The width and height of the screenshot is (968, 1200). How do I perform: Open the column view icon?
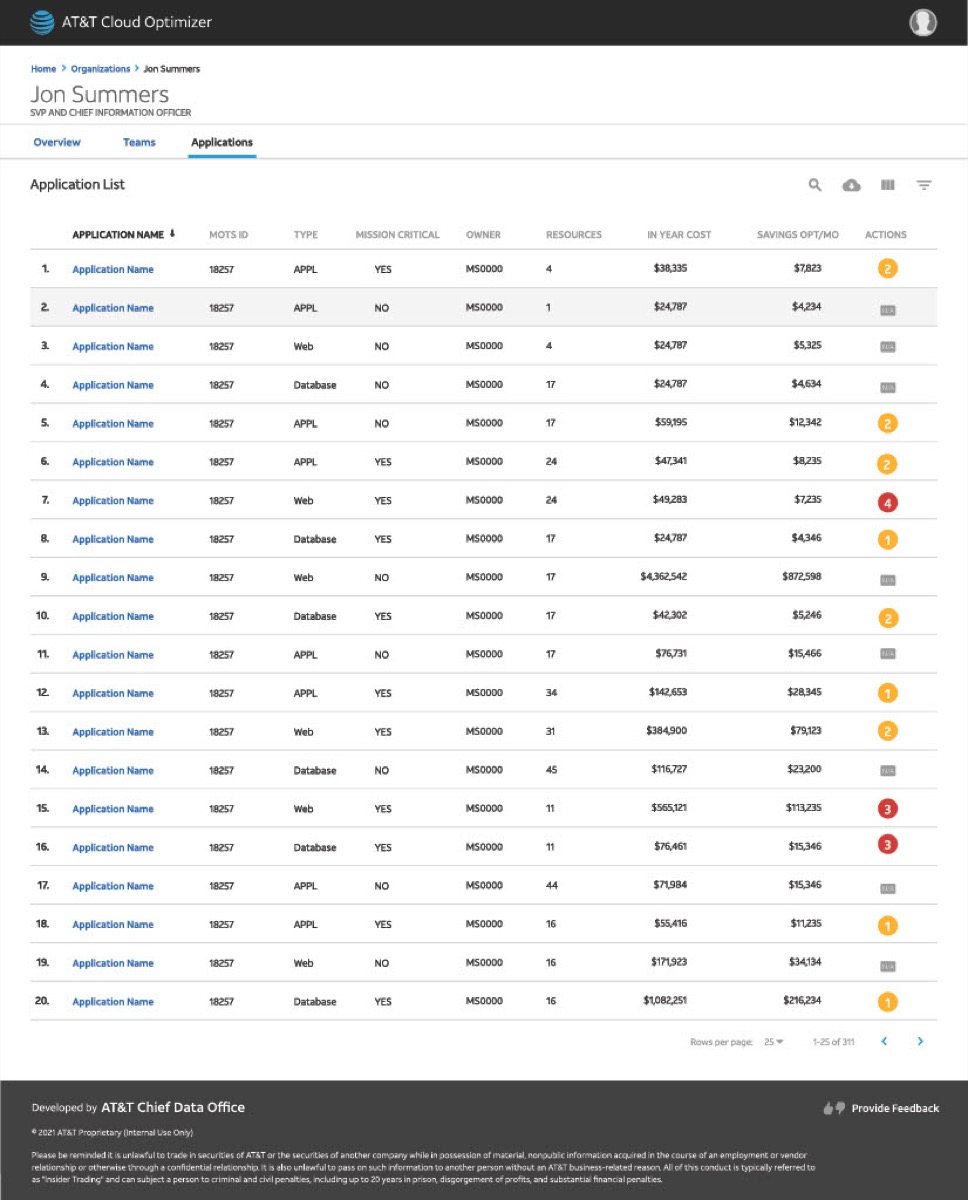coord(887,185)
